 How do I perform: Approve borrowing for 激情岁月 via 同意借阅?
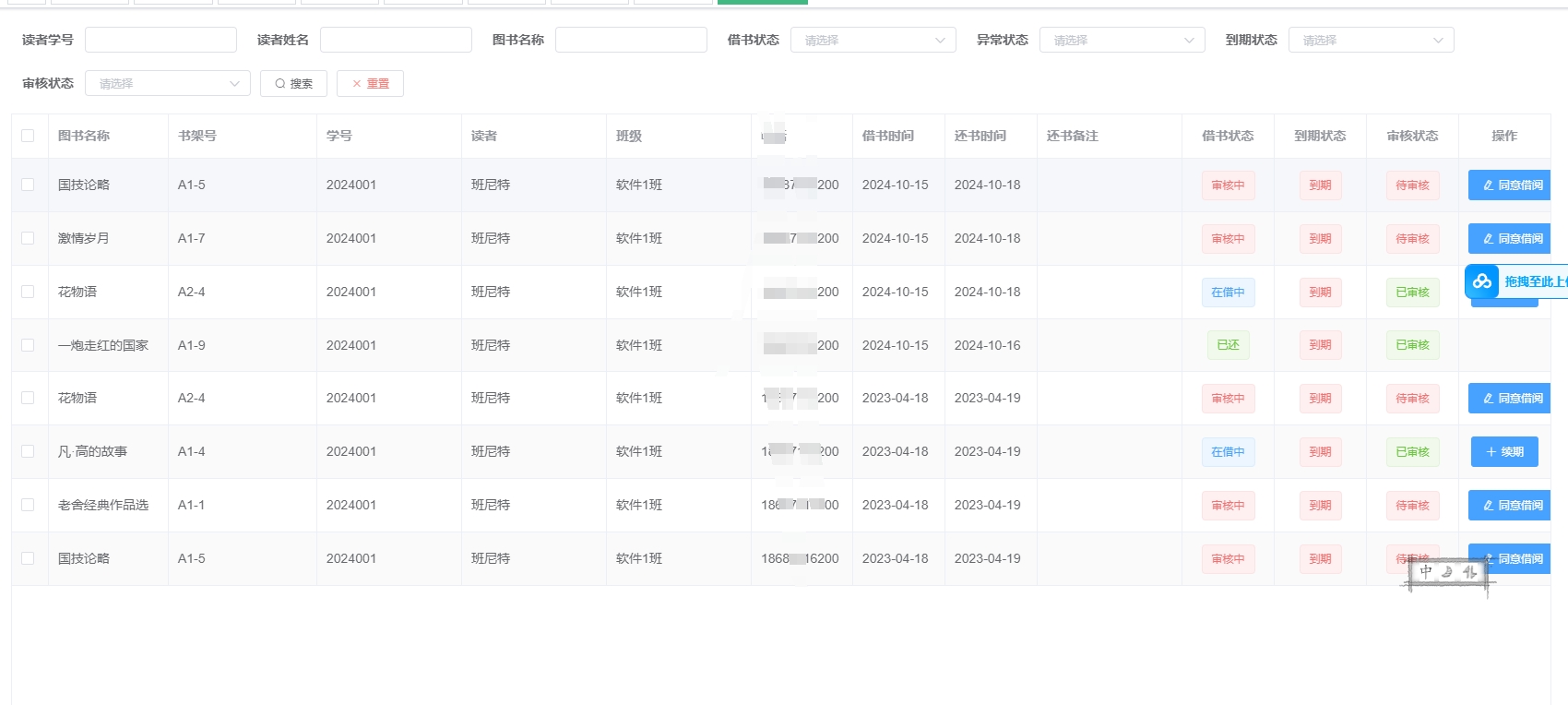1511,239
